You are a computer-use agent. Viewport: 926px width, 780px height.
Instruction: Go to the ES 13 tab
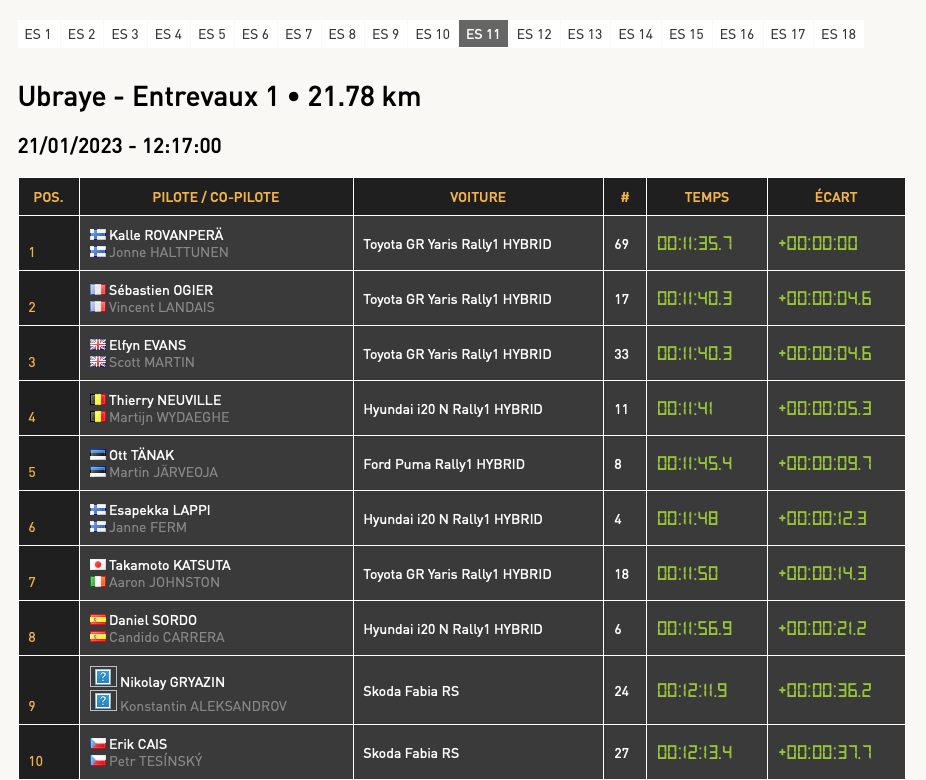585,34
